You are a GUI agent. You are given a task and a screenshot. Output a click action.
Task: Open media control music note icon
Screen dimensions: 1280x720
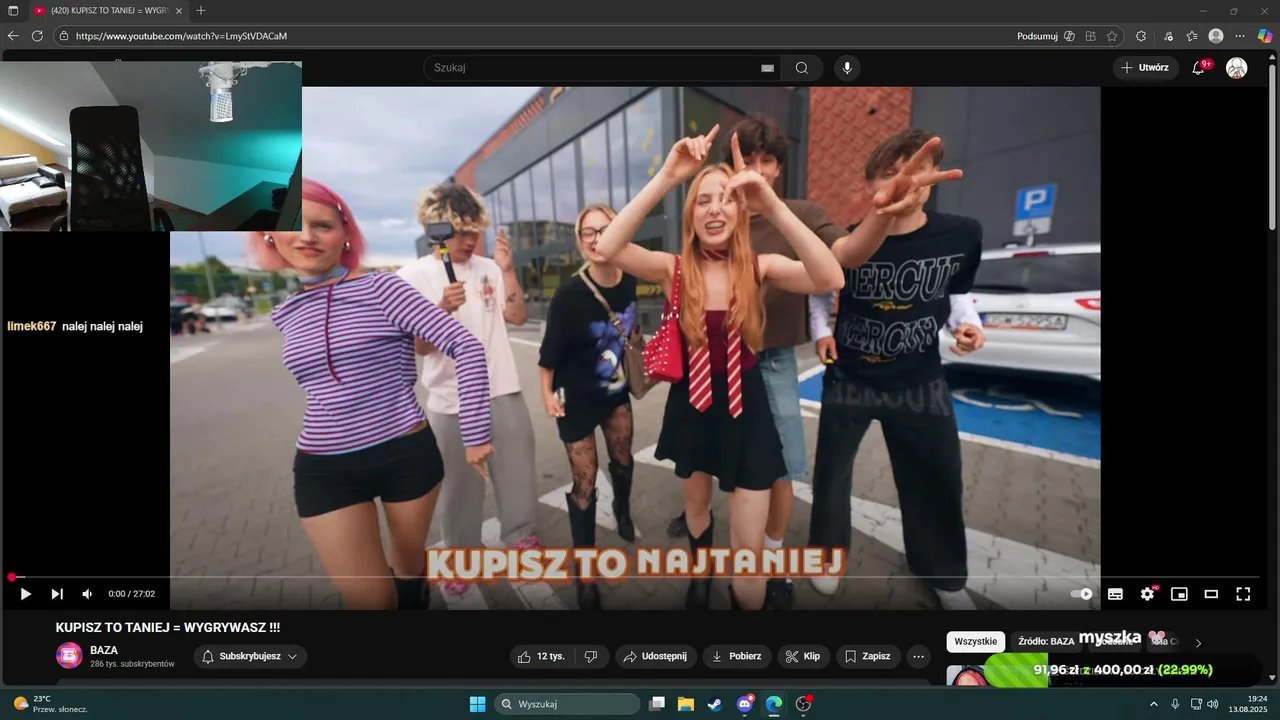(x=1169, y=36)
